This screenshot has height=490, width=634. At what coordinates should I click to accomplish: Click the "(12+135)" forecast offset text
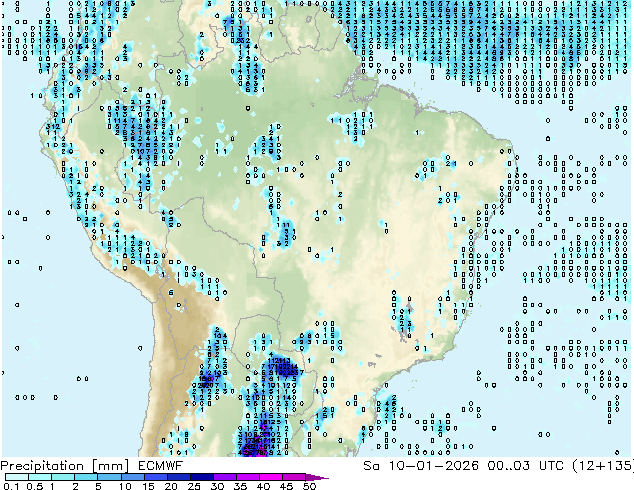coord(603,466)
